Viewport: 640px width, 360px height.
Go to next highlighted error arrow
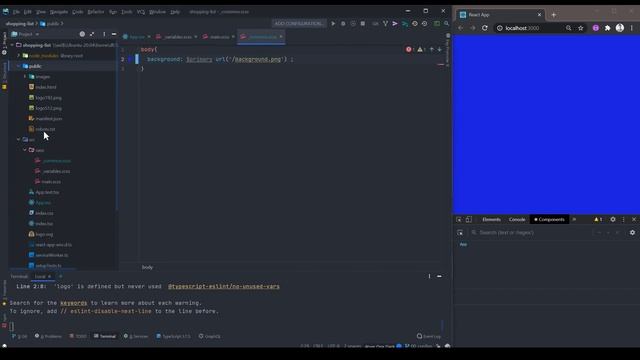click(x=440, y=49)
